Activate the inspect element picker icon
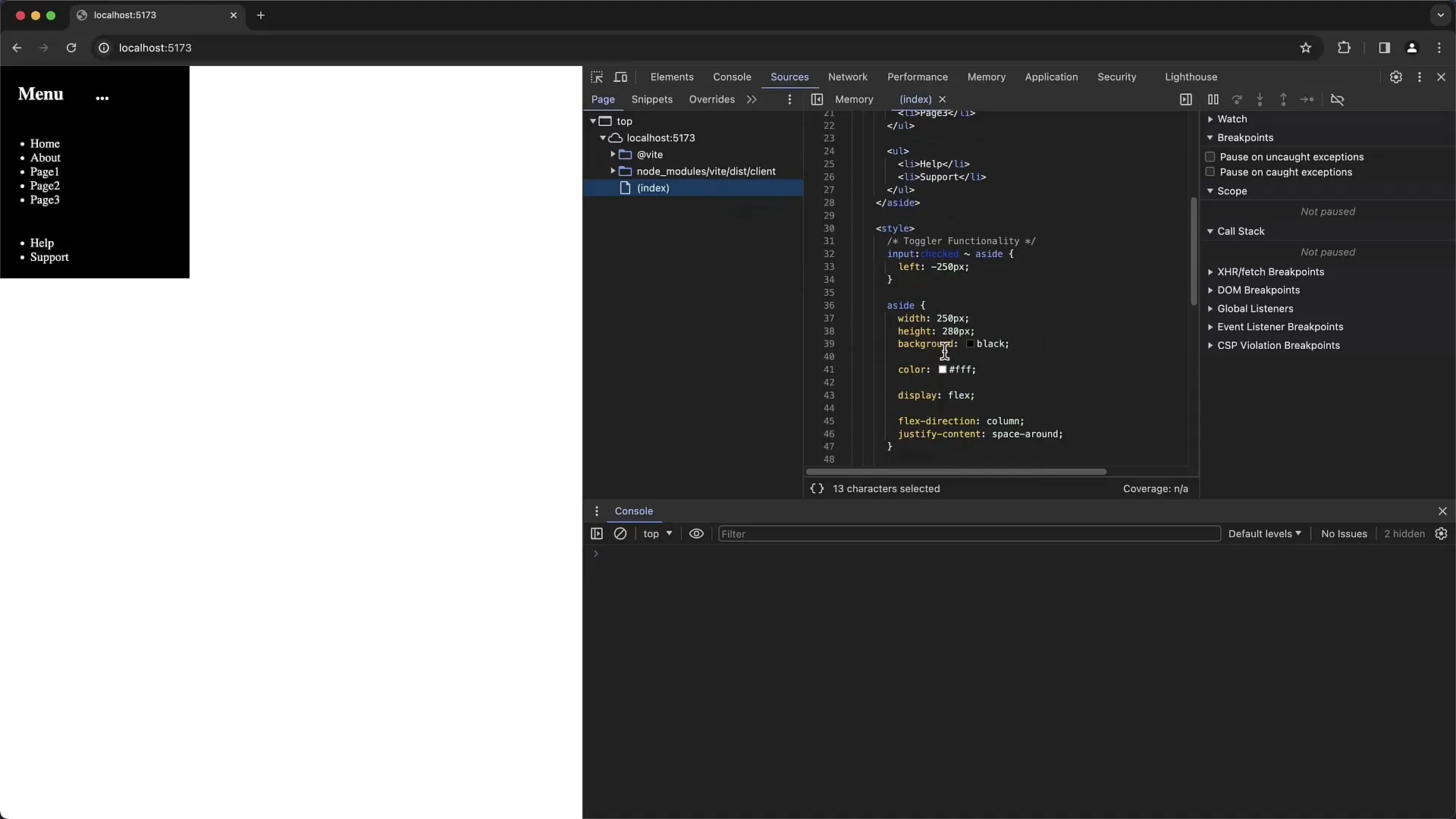The height and width of the screenshot is (819, 1456). click(597, 77)
